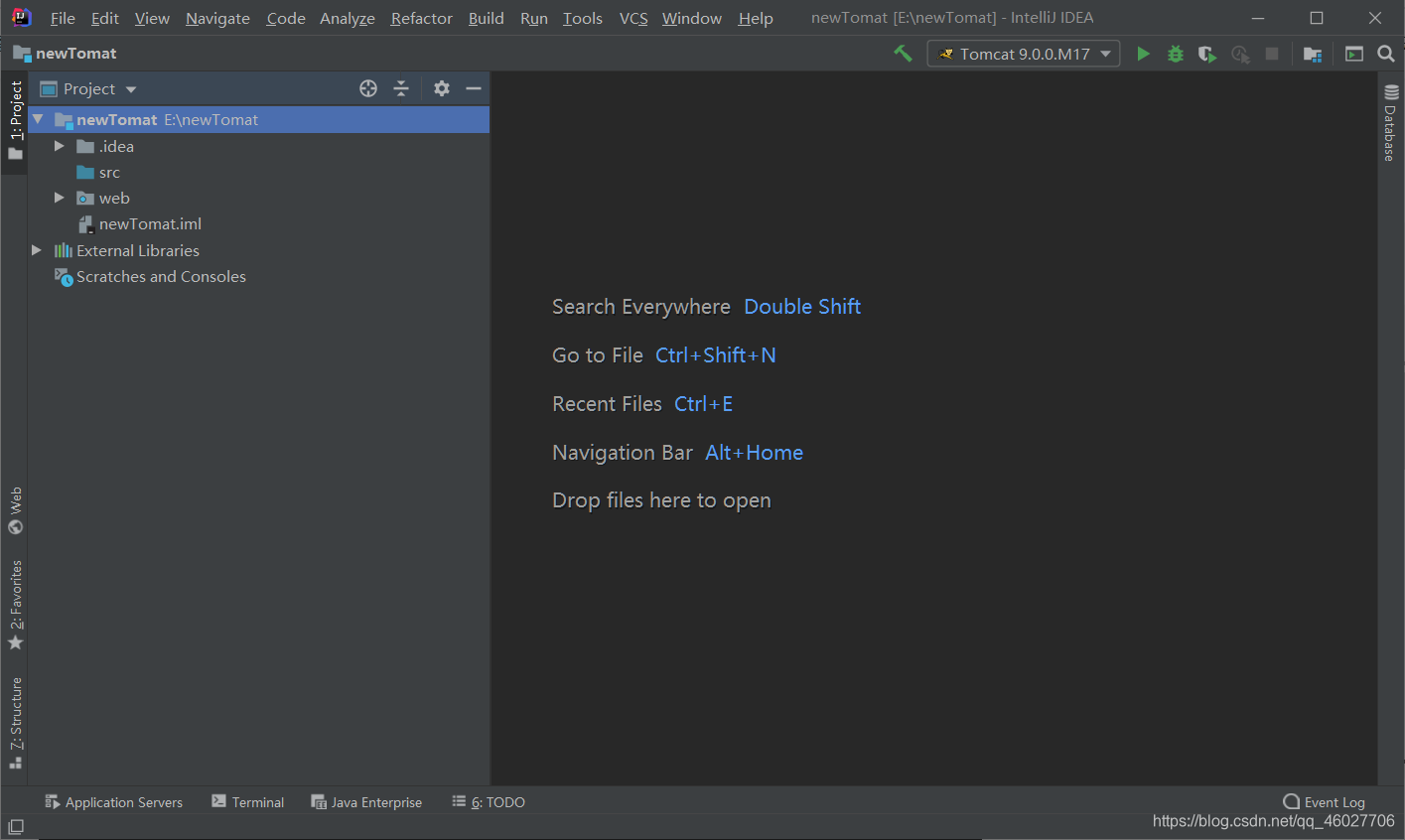This screenshot has height=840, width=1405.
Task: Start debugging with the bug icon
Action: click(1176, 54)
